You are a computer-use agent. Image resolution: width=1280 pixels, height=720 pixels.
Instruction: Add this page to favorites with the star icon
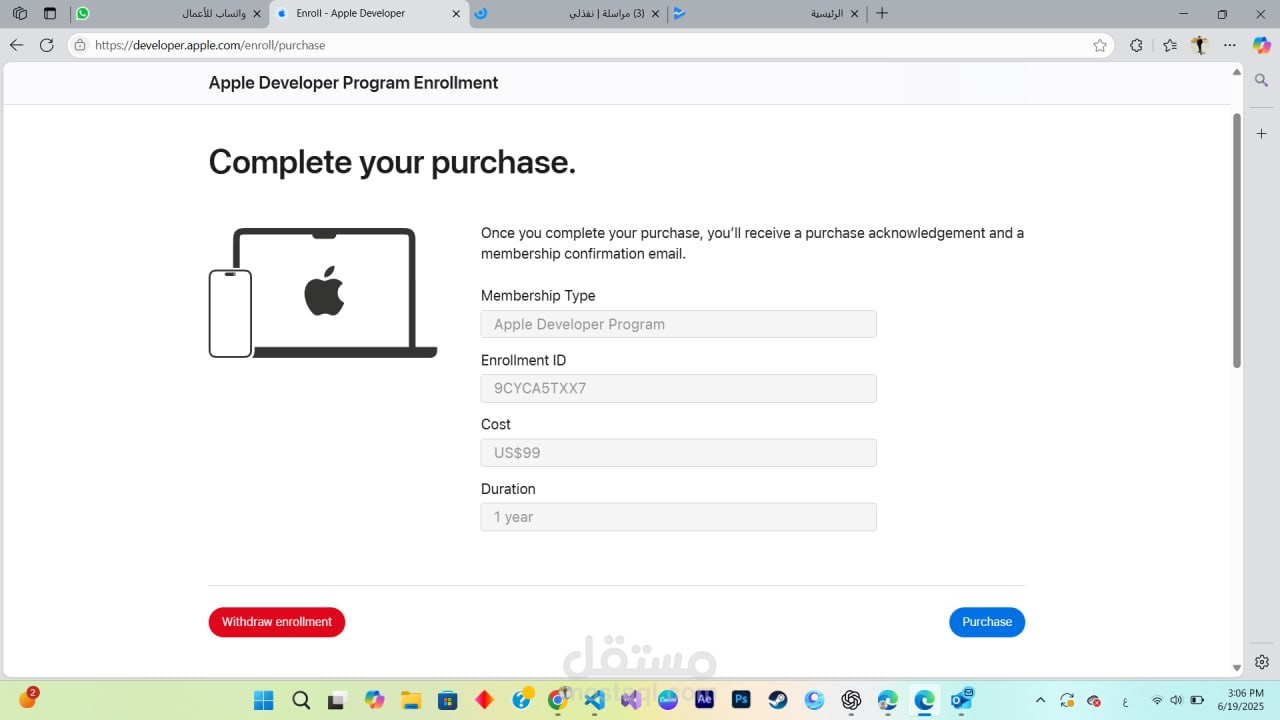tap(1099, 45)
